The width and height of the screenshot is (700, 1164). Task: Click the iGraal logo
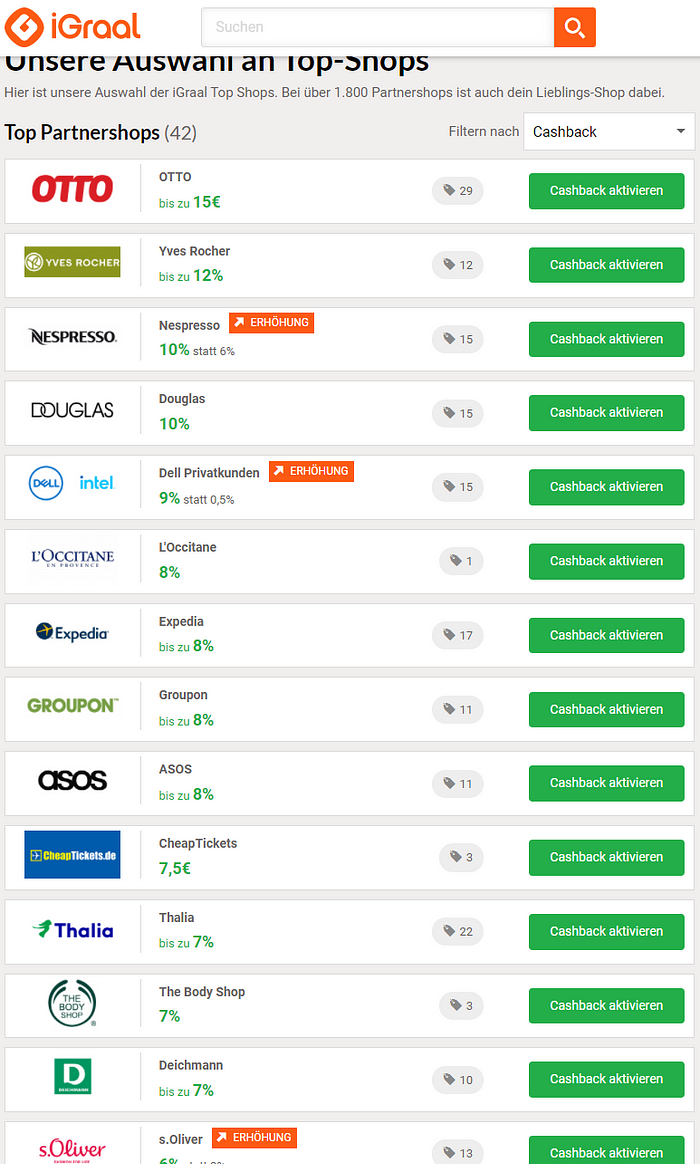72,27
